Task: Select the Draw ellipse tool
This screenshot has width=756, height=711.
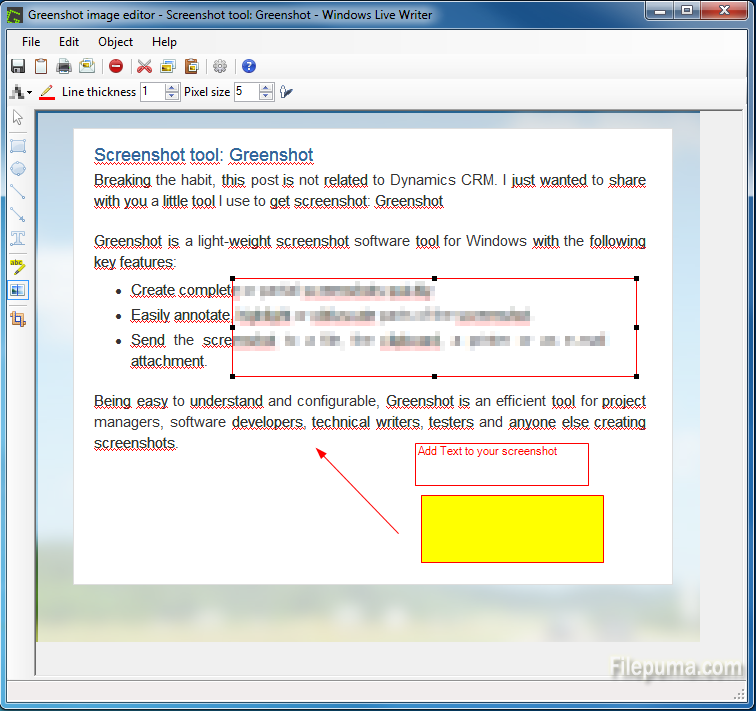Action: click(18, 168)
